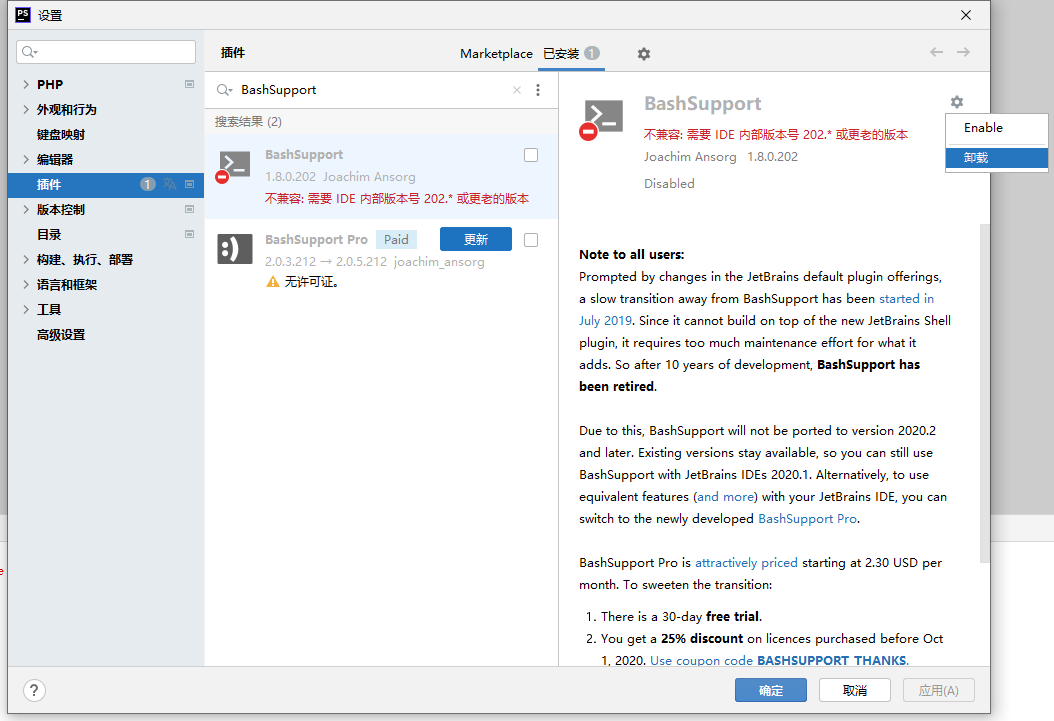Viewport: 1054px width, 721px height.
Task: Expand the 外观和行为 settings node
Action: [x=26, y=110]
